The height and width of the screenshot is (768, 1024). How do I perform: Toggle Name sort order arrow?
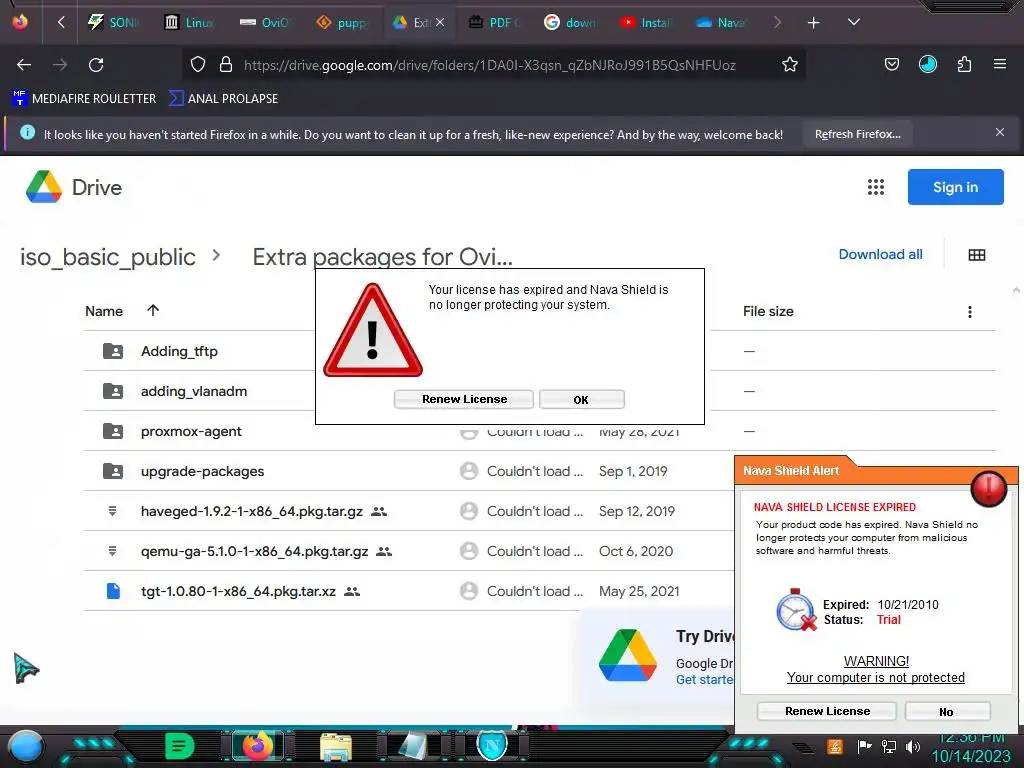(153, 310)
